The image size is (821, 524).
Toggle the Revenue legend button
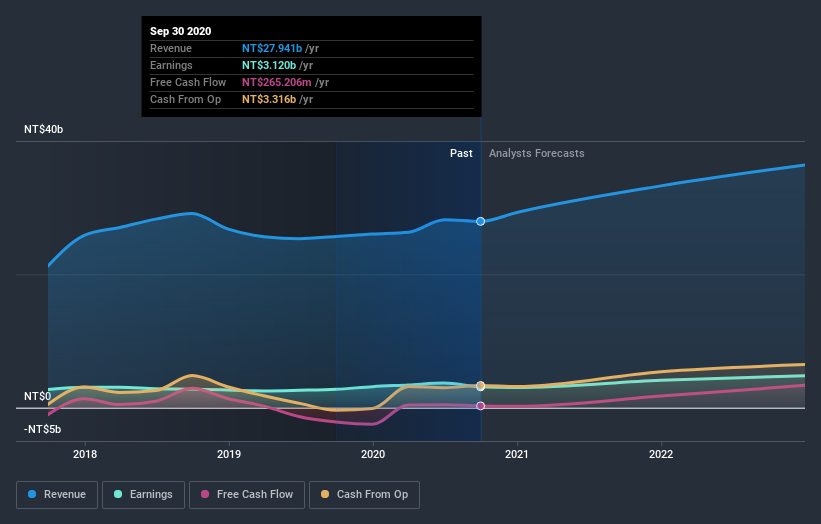(57, 495)
